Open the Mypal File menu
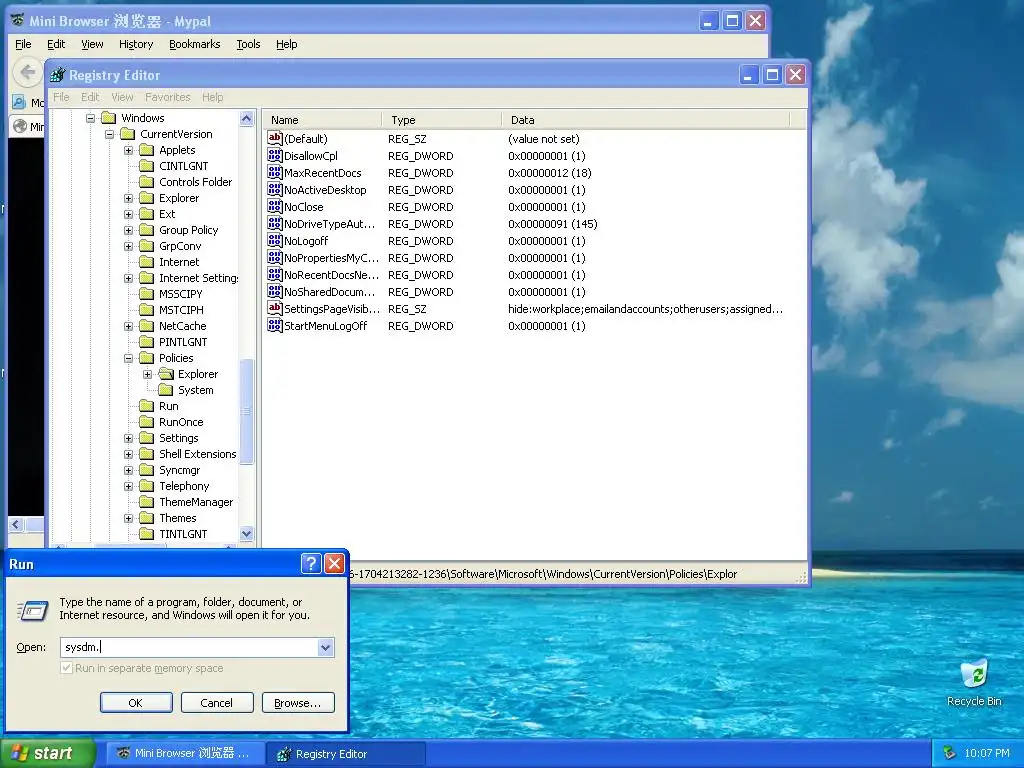The width and height of the screenshot is (1024, 768). 23,44
